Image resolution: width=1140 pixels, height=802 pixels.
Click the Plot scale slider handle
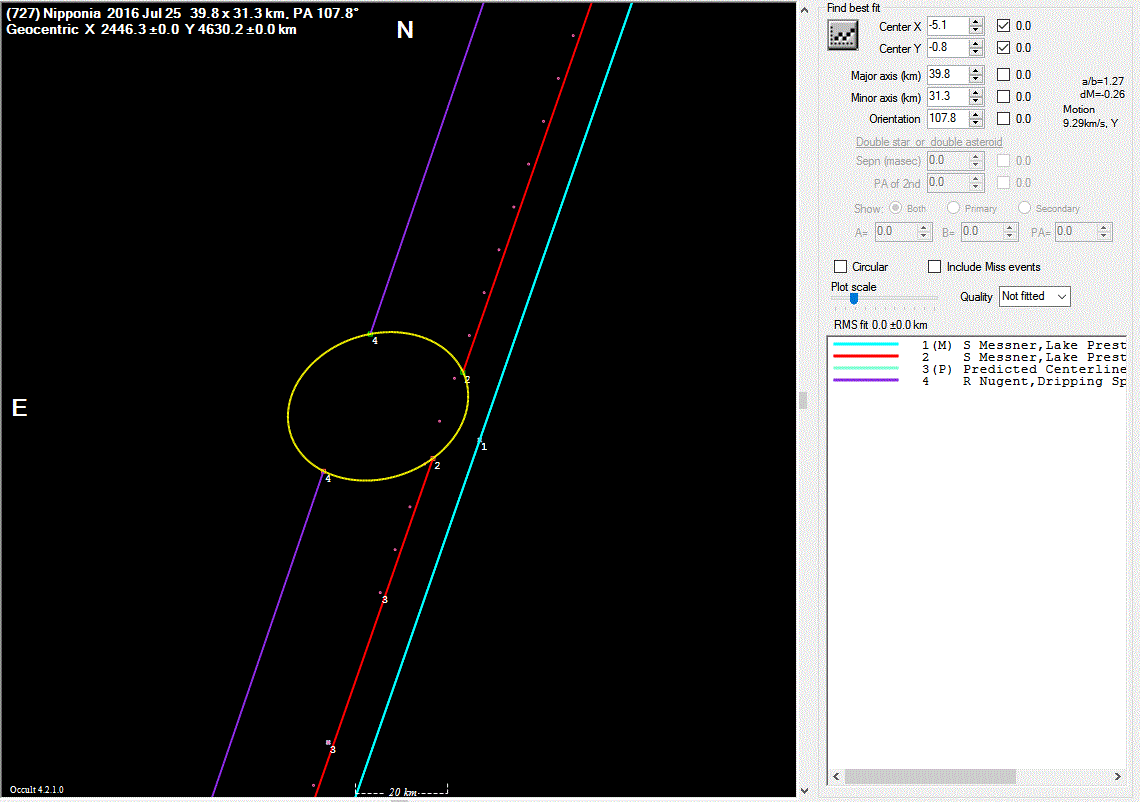point(853,297)
